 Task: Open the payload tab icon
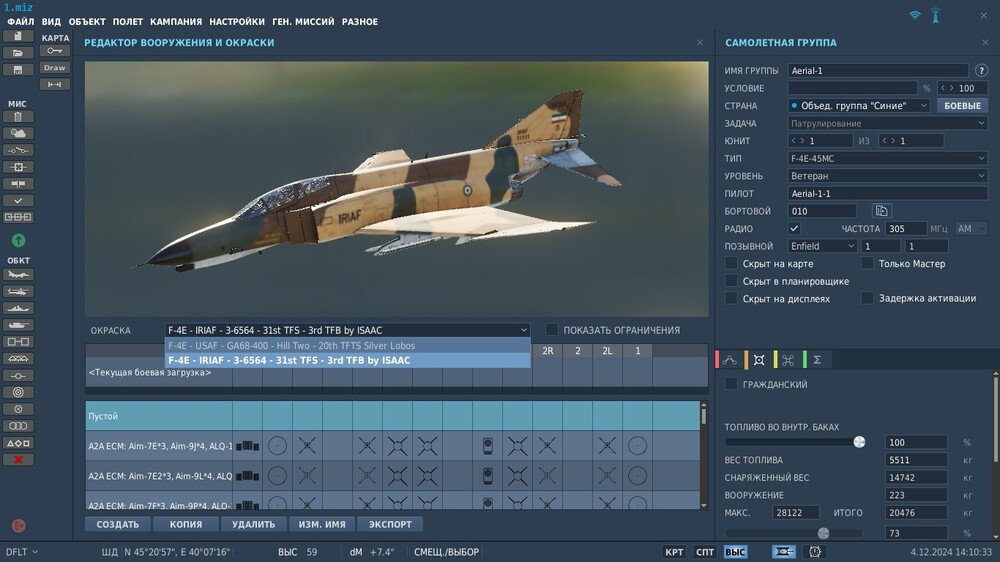[759, 360]
